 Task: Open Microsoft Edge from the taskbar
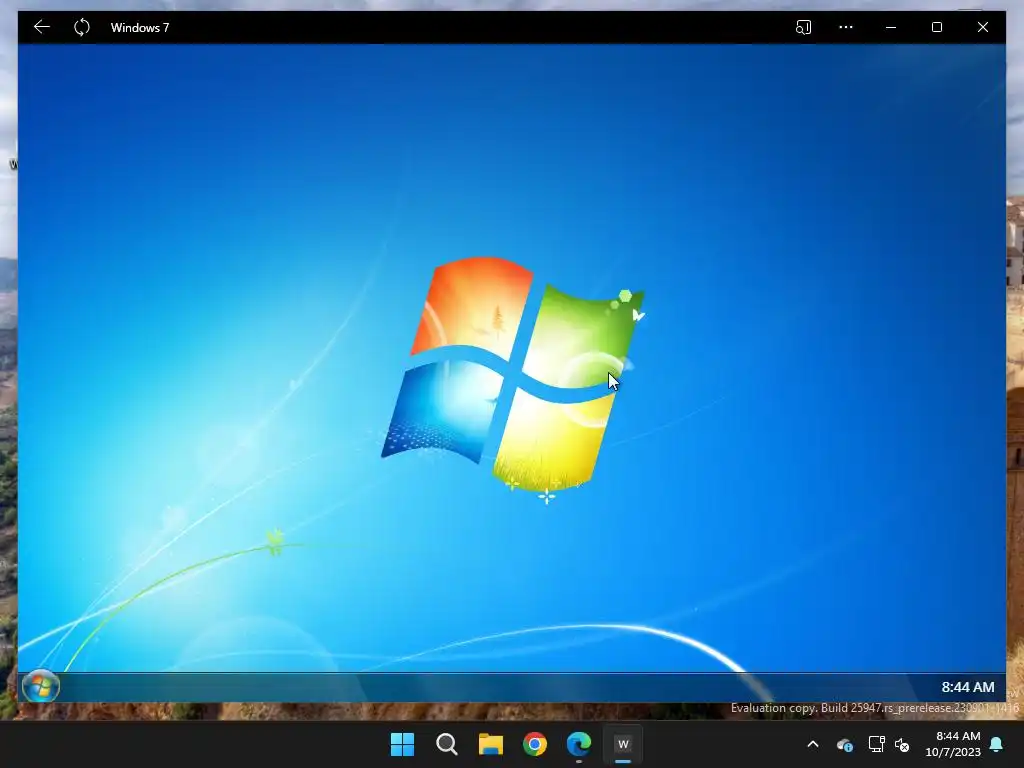[x=579, y=744]
